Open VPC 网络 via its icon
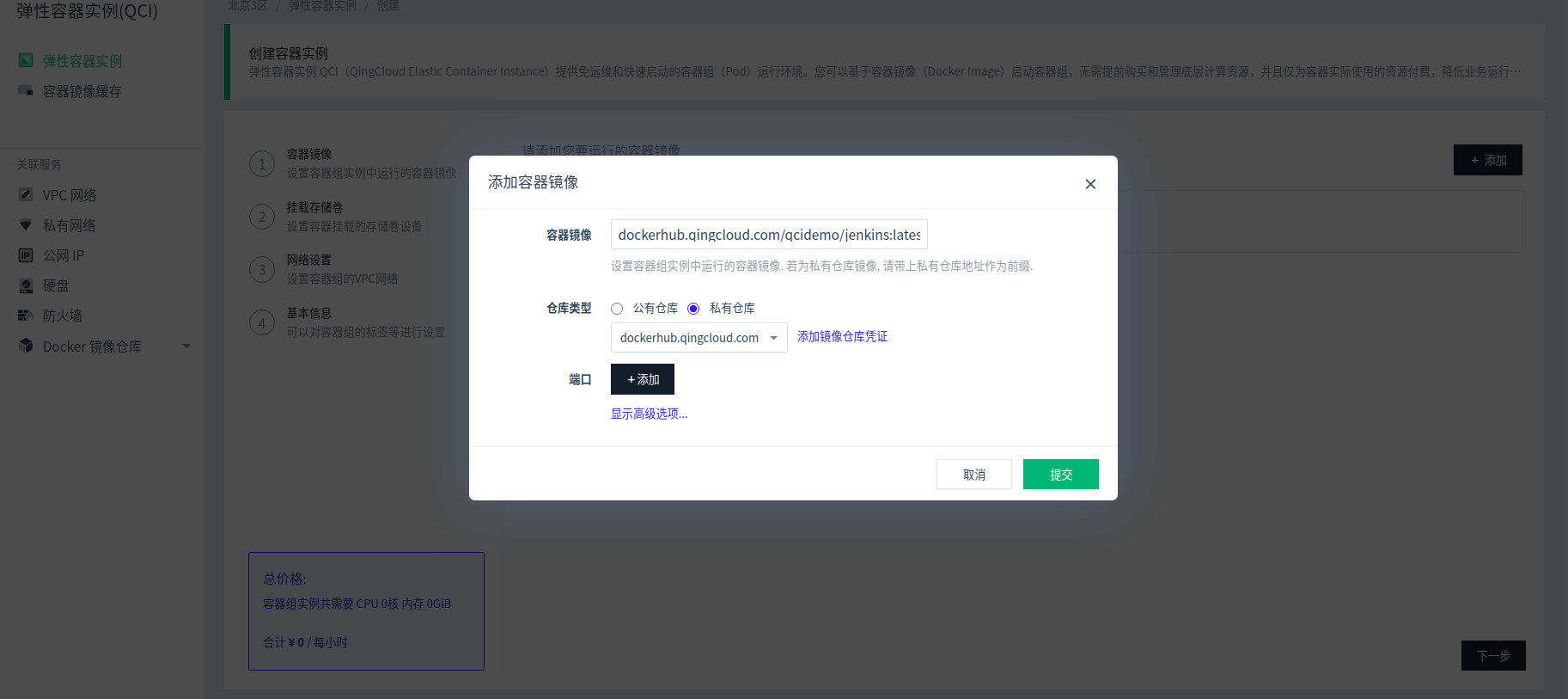This screenshot has height=699, width=1568. (x=26, y=195)
